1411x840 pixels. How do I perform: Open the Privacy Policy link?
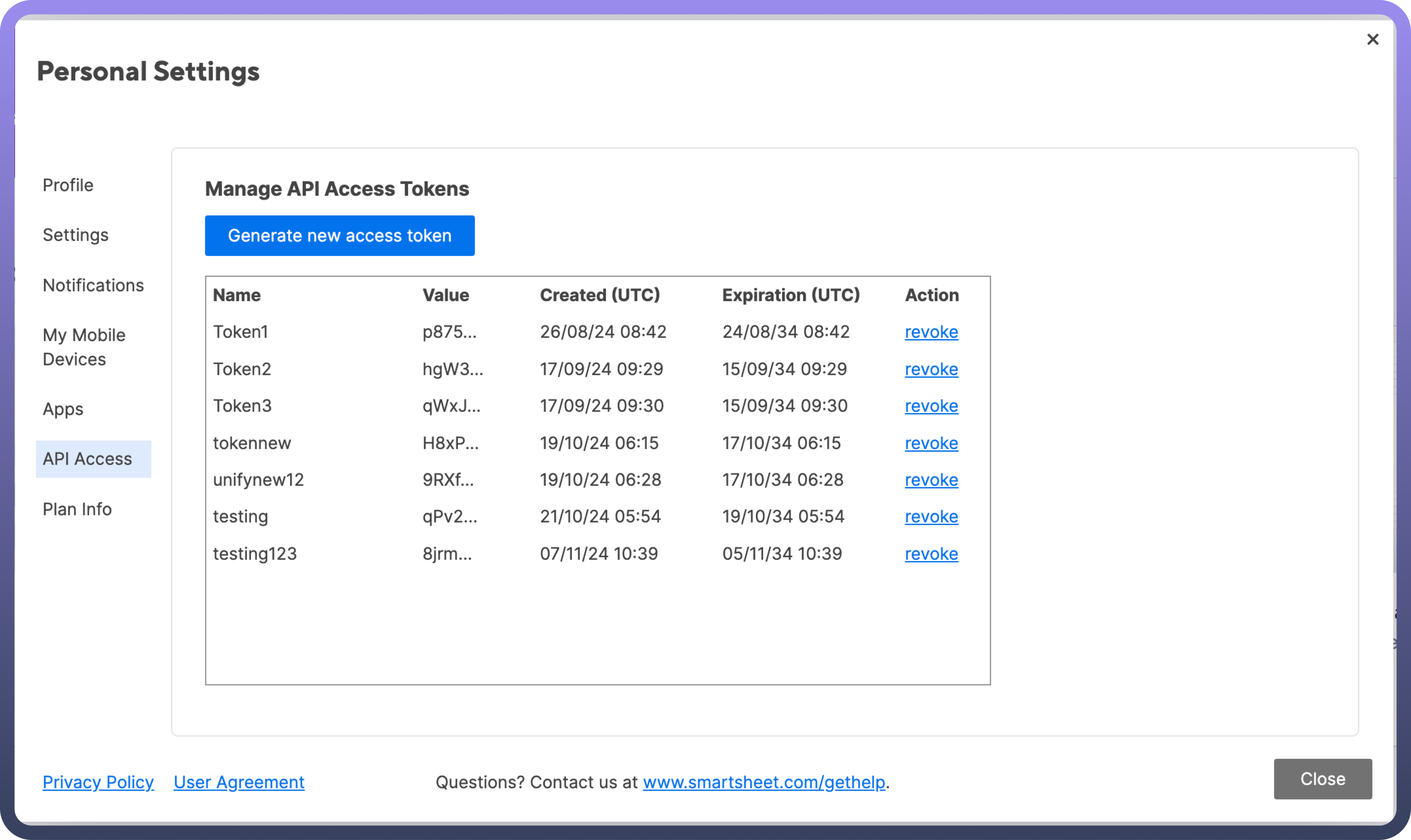pos(98,782)
